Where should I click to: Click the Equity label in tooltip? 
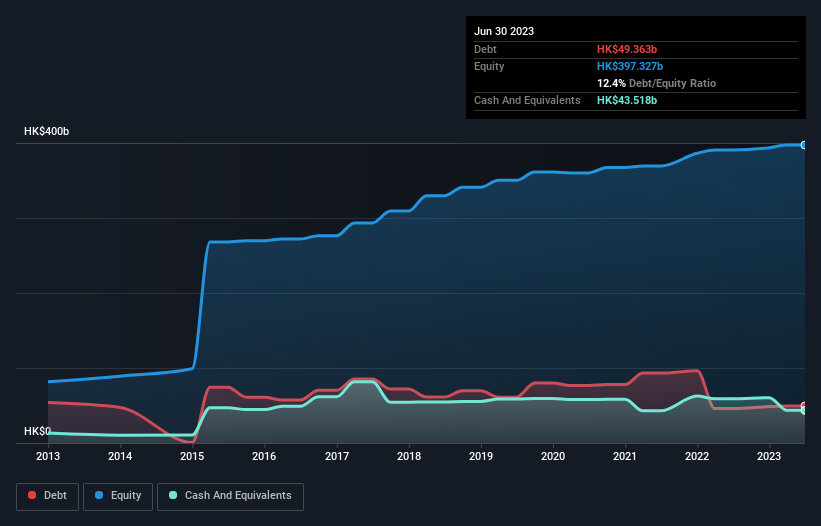pos(489,66)
